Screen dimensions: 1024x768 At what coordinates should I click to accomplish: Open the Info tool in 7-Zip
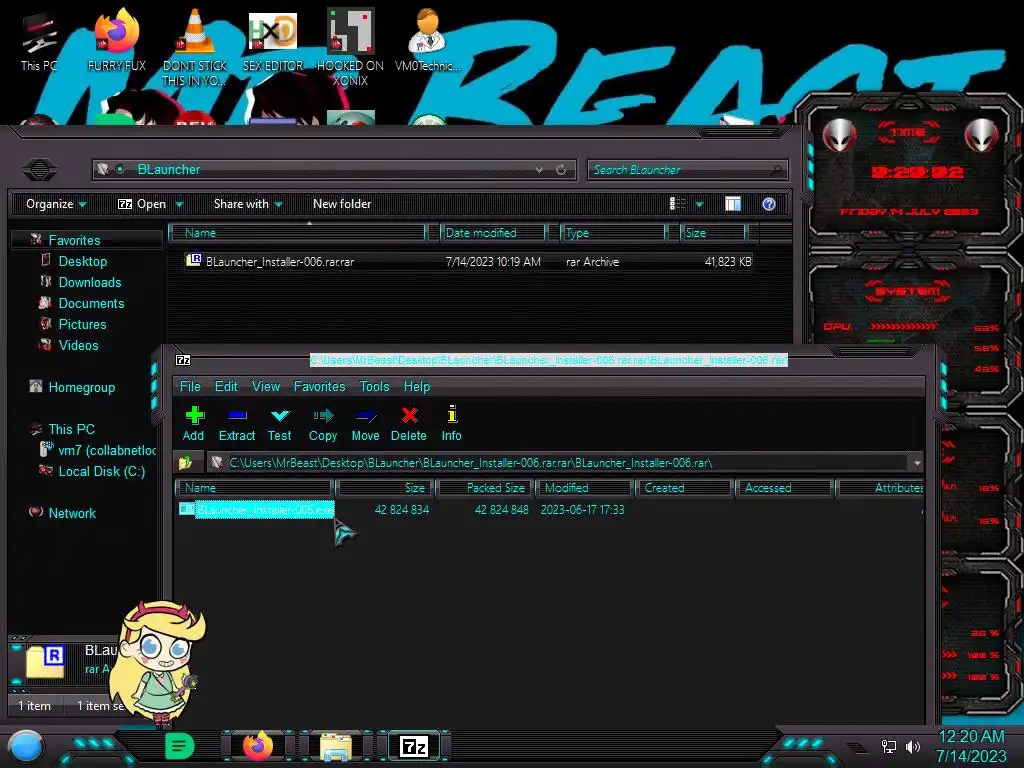[452, 423]
